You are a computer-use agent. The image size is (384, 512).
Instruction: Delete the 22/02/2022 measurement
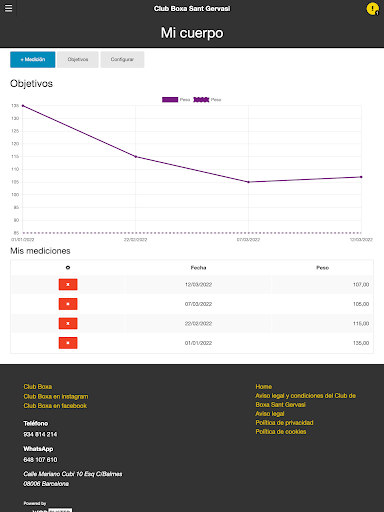click(68, 323)
